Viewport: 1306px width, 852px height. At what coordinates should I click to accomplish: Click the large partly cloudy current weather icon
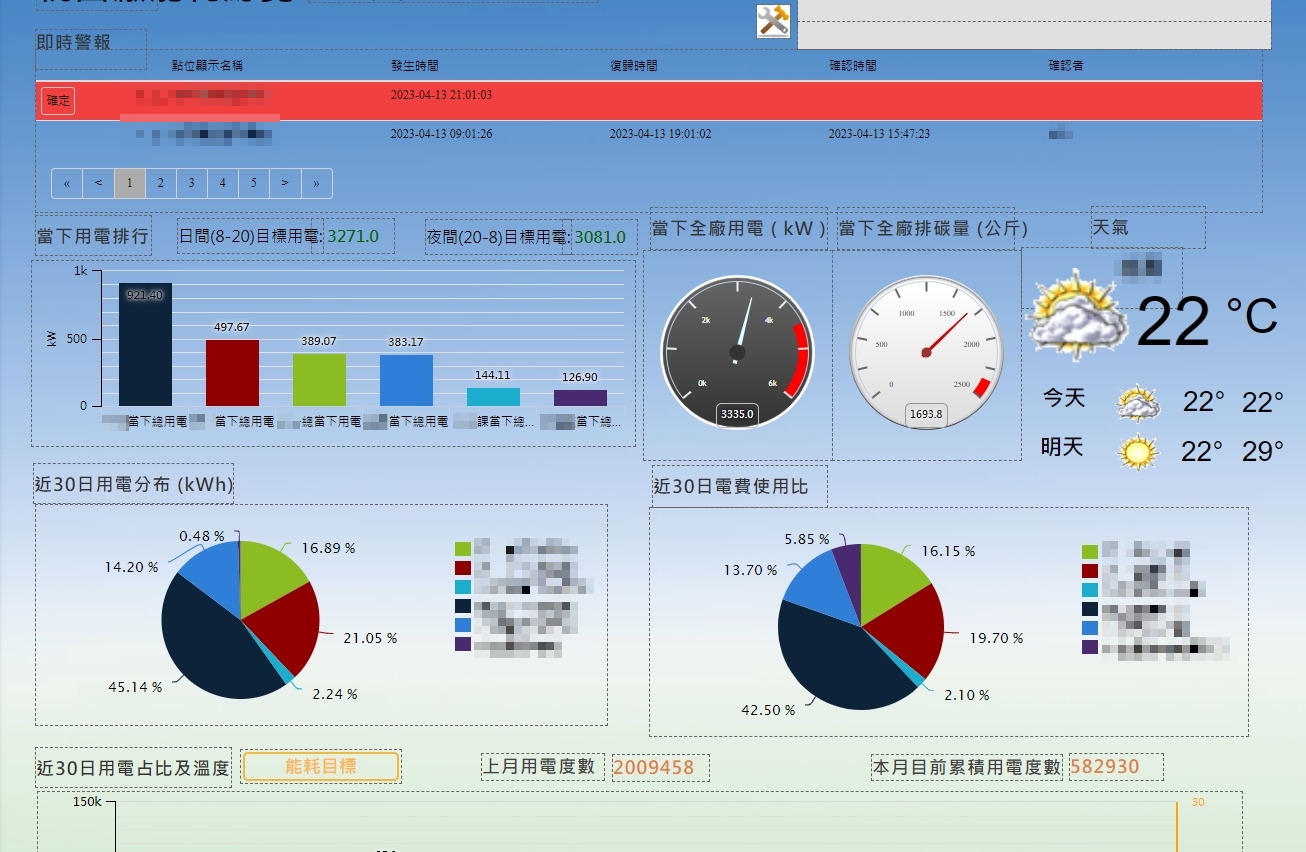[x=1074, y=314]
